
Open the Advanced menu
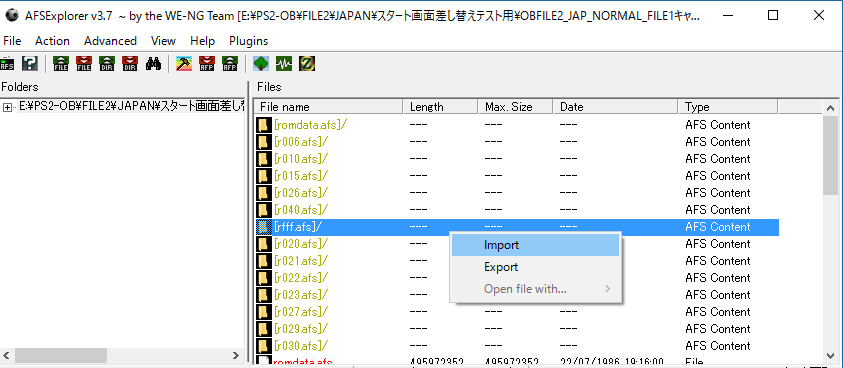click(110, 41)
